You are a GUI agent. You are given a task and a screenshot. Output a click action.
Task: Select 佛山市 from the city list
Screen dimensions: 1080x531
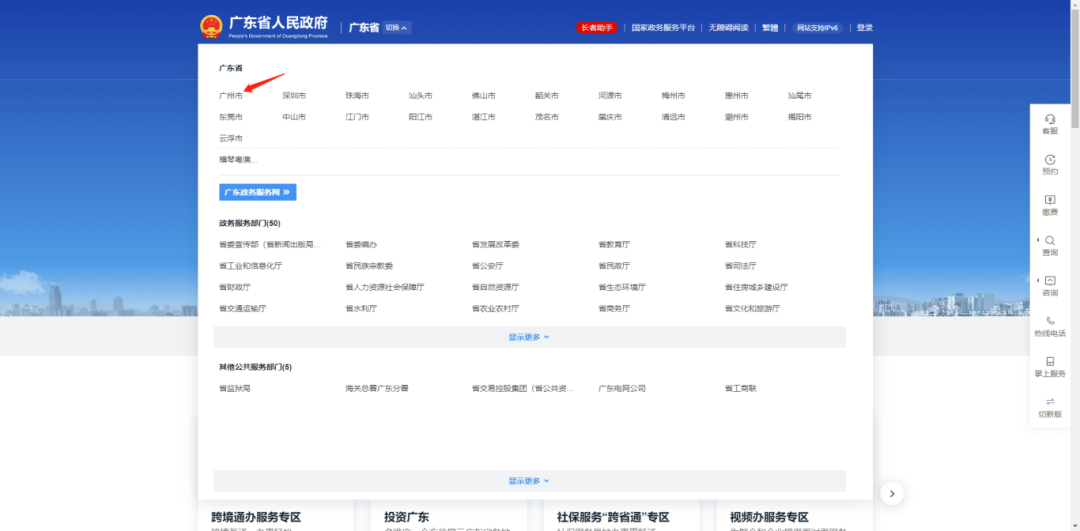click(484, 96)
